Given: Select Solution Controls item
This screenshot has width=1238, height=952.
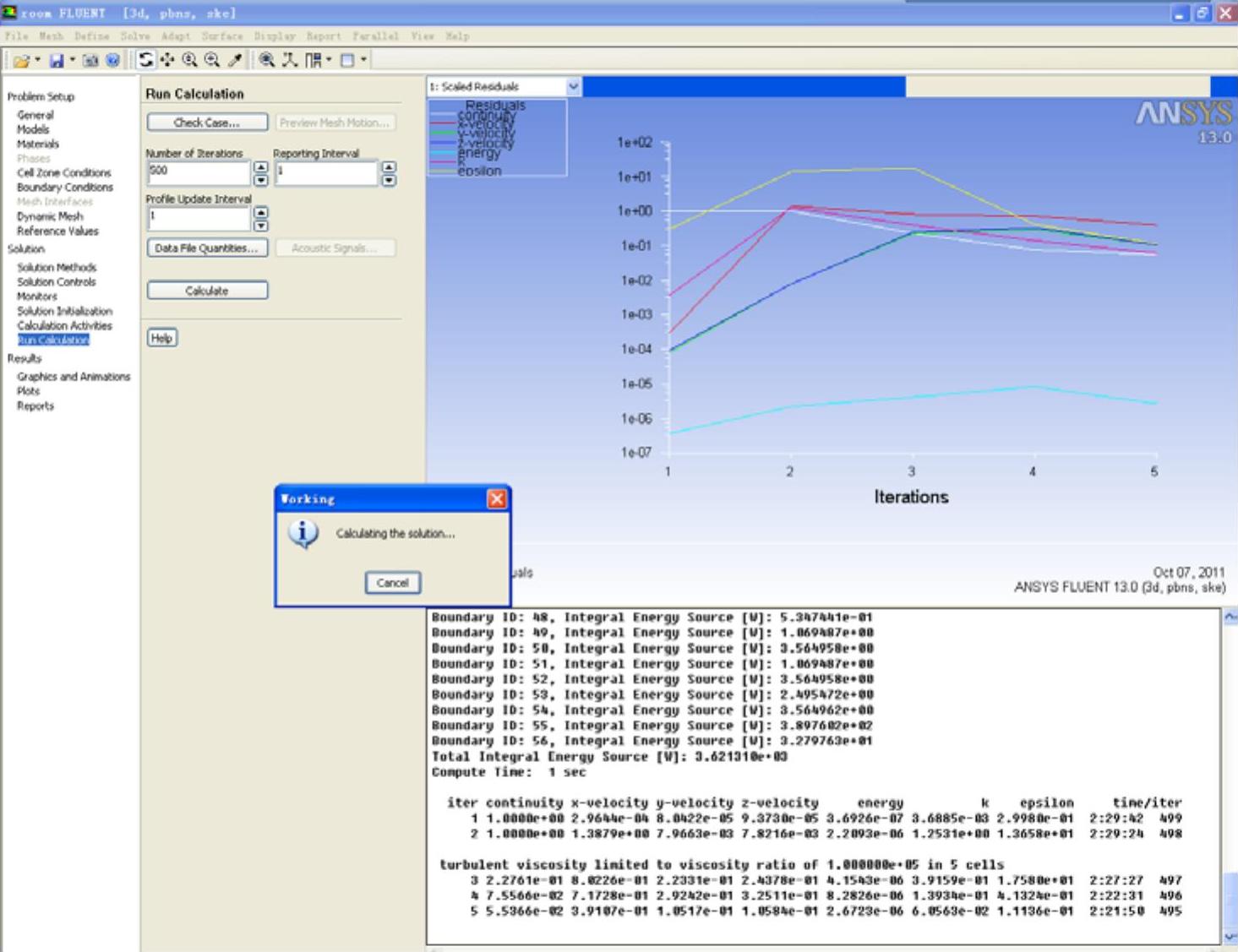Looking at the screenshot, I should click(57, 281).
